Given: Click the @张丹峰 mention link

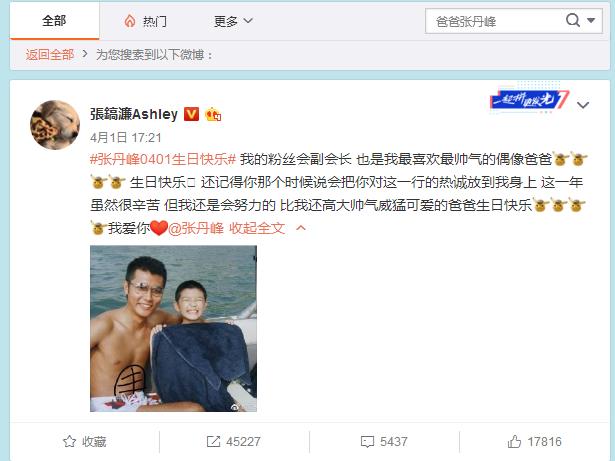Looking at the screenshot, I should click(x=196, y=228).
